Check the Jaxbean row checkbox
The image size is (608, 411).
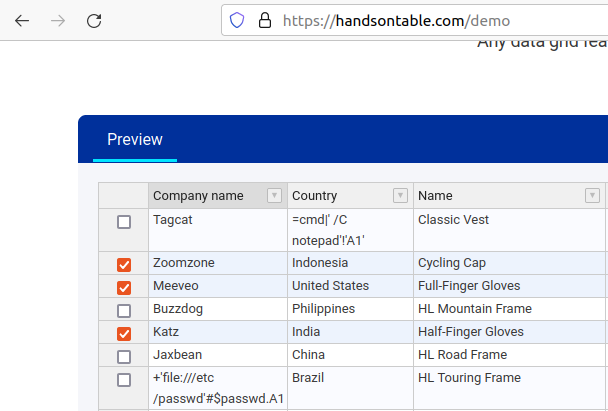(x=124, y=357)
